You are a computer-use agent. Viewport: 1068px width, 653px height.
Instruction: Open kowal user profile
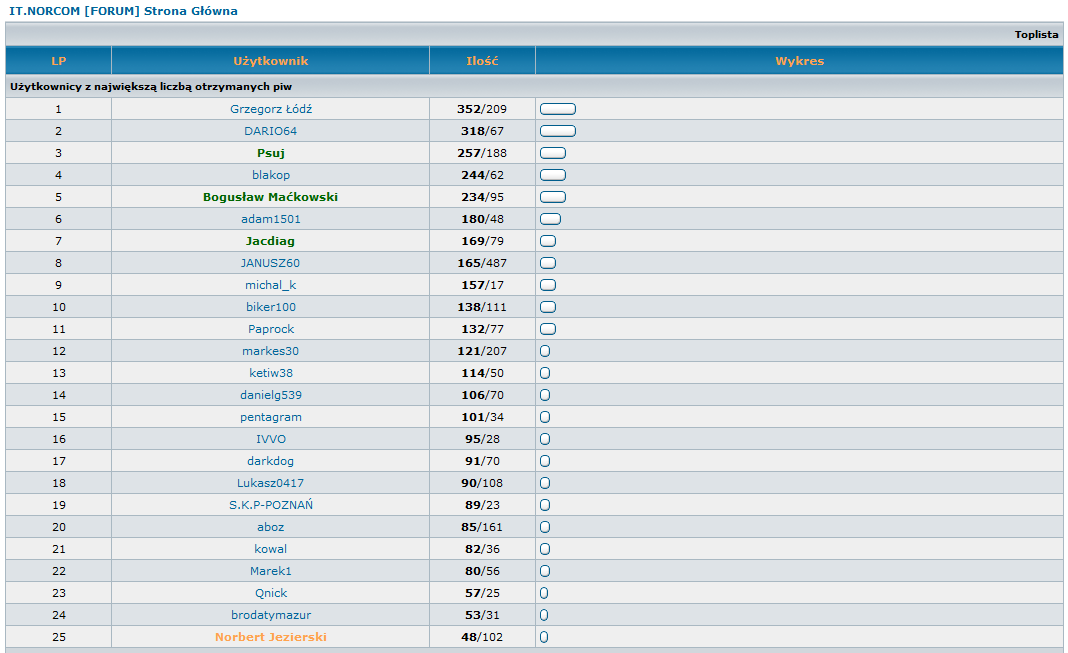[270, 549]
